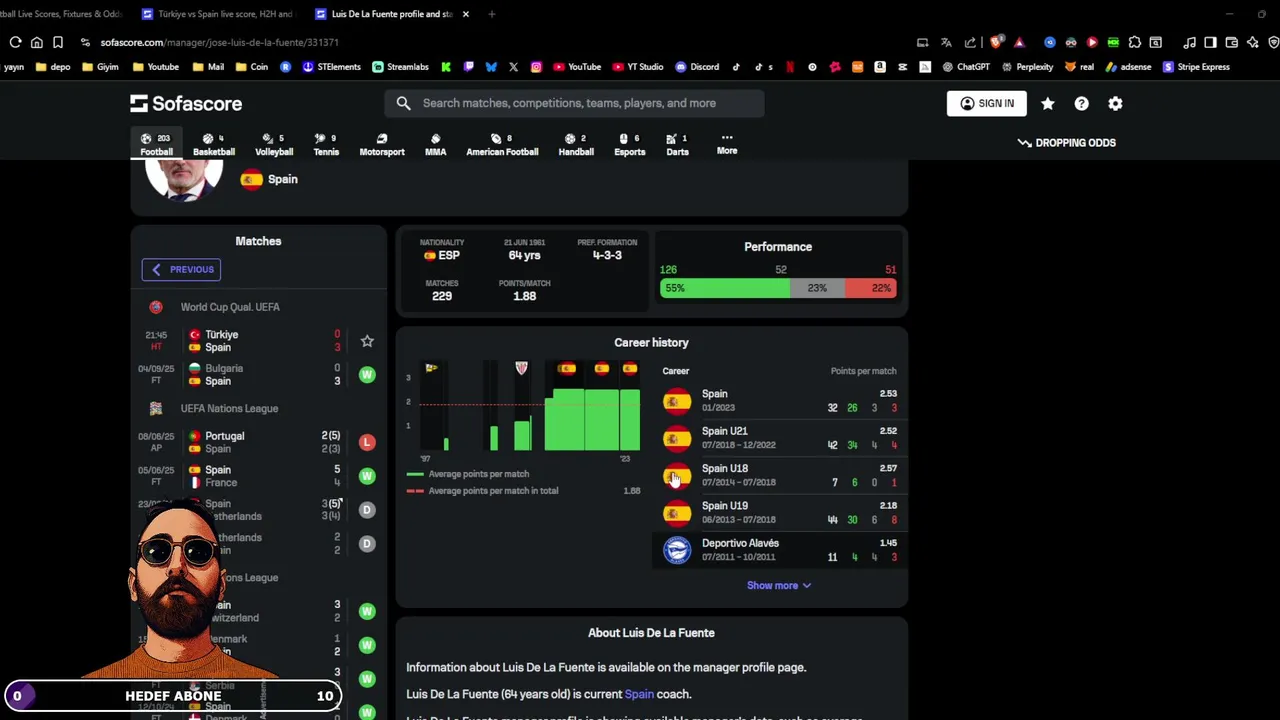Expand the Giyim bookmarks folder
This screenshot has width=1280, height=720.
(x=100, y=67)
